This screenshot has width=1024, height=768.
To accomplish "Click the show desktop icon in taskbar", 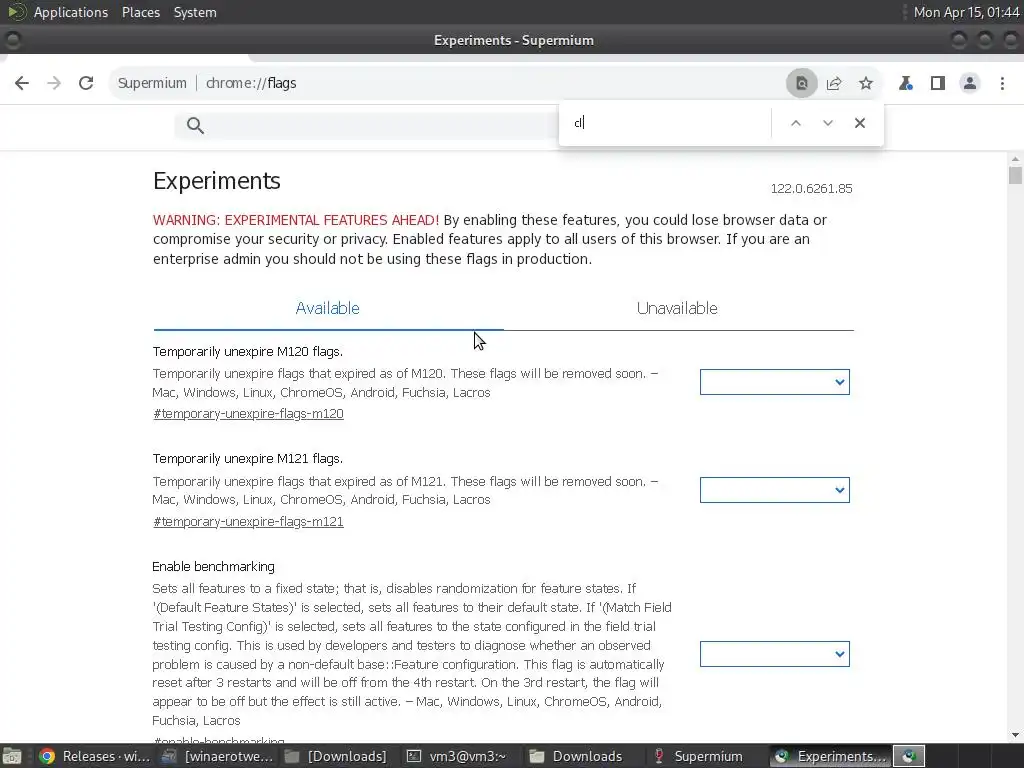I will [11, 756].
